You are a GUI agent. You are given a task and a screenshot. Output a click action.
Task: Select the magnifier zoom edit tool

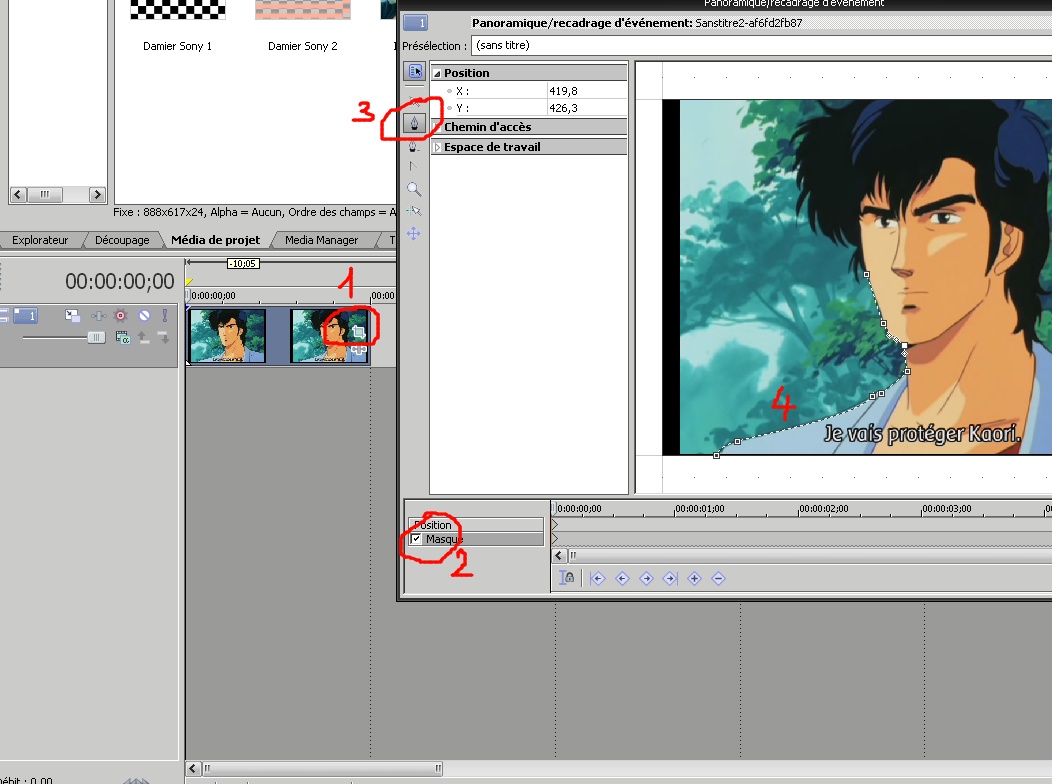coord(414,189)
